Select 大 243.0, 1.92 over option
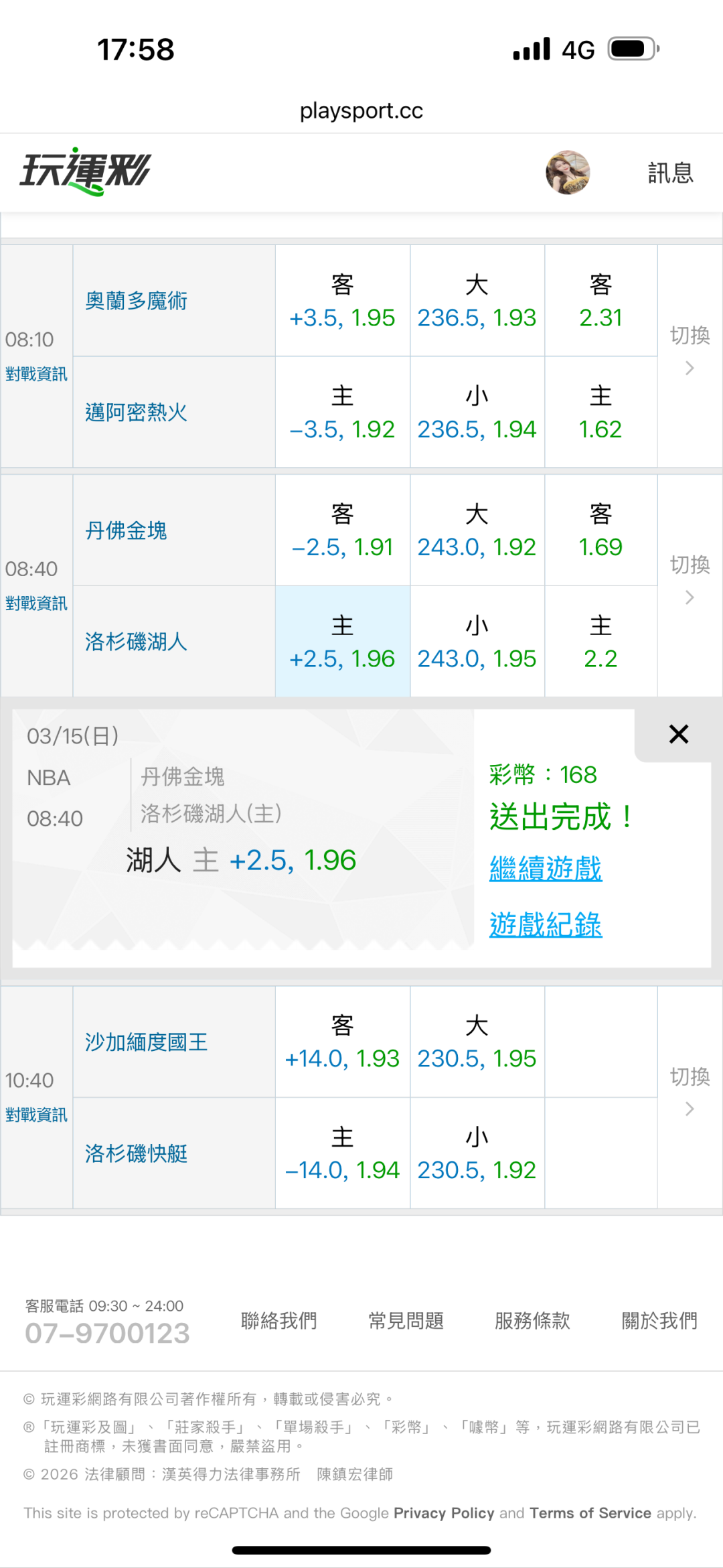Image resolution: width=723 pixels, height=1568 pixels. pyautogui.click(x=477, y=530)
